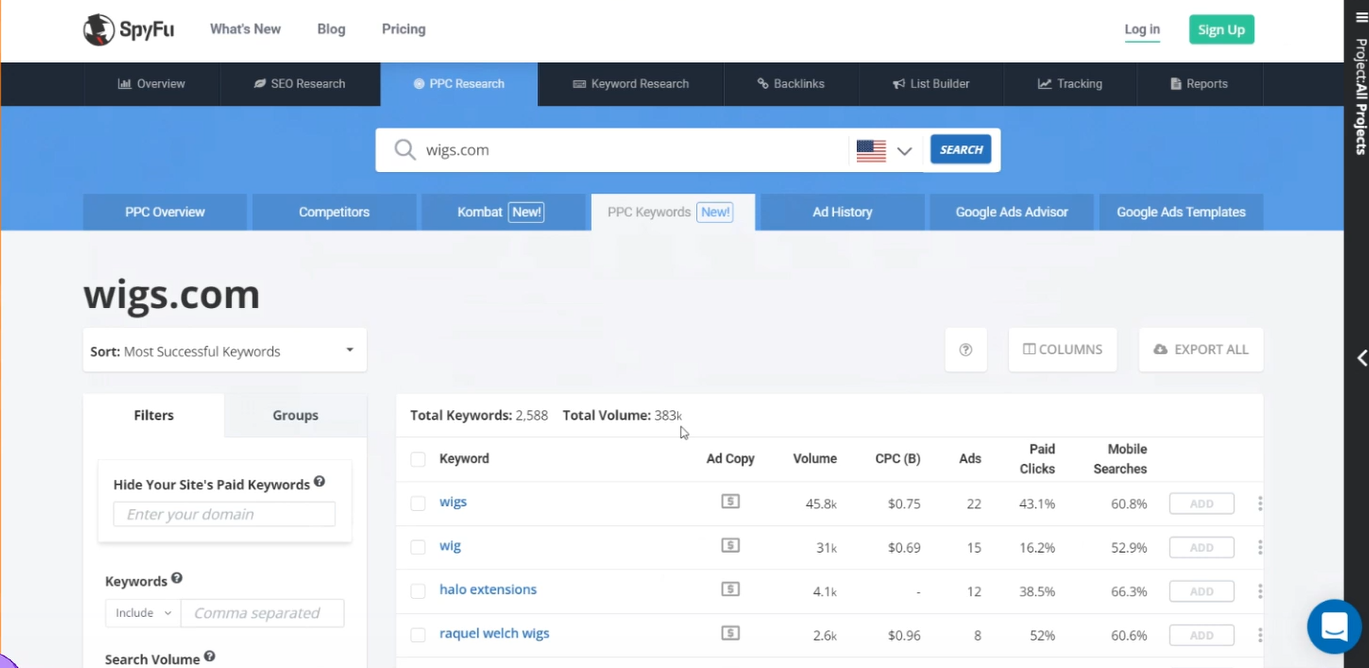The width and height of the screenshot is (1369, 668).
Task: Open the halo extensions keyword link
Action: click(x=488, y=590)
